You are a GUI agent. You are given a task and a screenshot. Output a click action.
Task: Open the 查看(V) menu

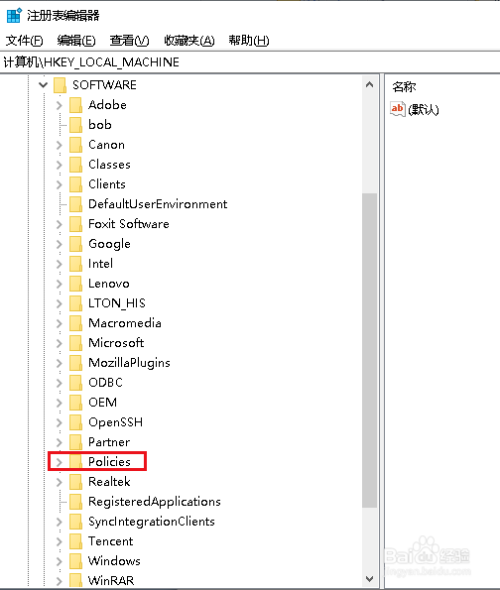point(129,40)
